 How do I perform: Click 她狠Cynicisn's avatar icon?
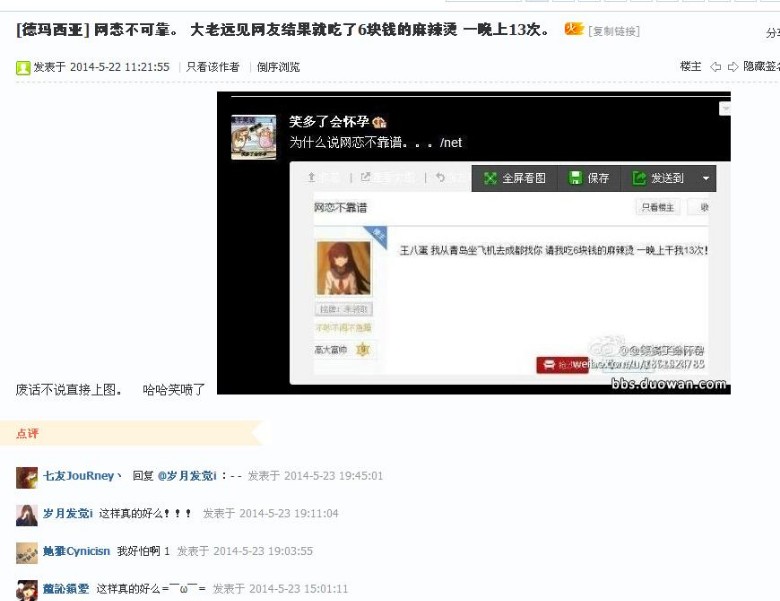pyautogui.click(x=27, y=552)
